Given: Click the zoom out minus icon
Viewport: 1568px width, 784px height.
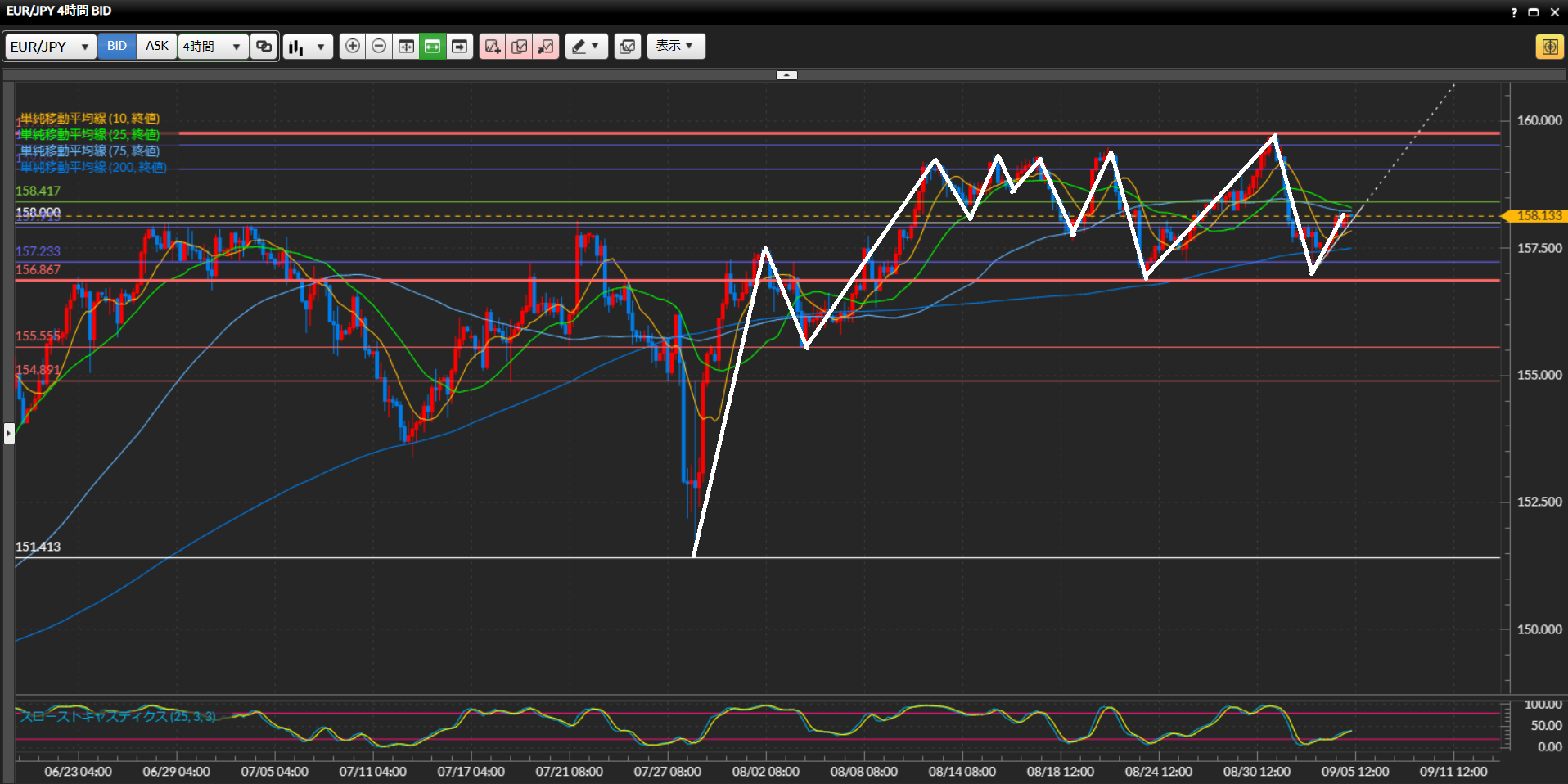Looking at the screenshot, I should pos(379,46).
